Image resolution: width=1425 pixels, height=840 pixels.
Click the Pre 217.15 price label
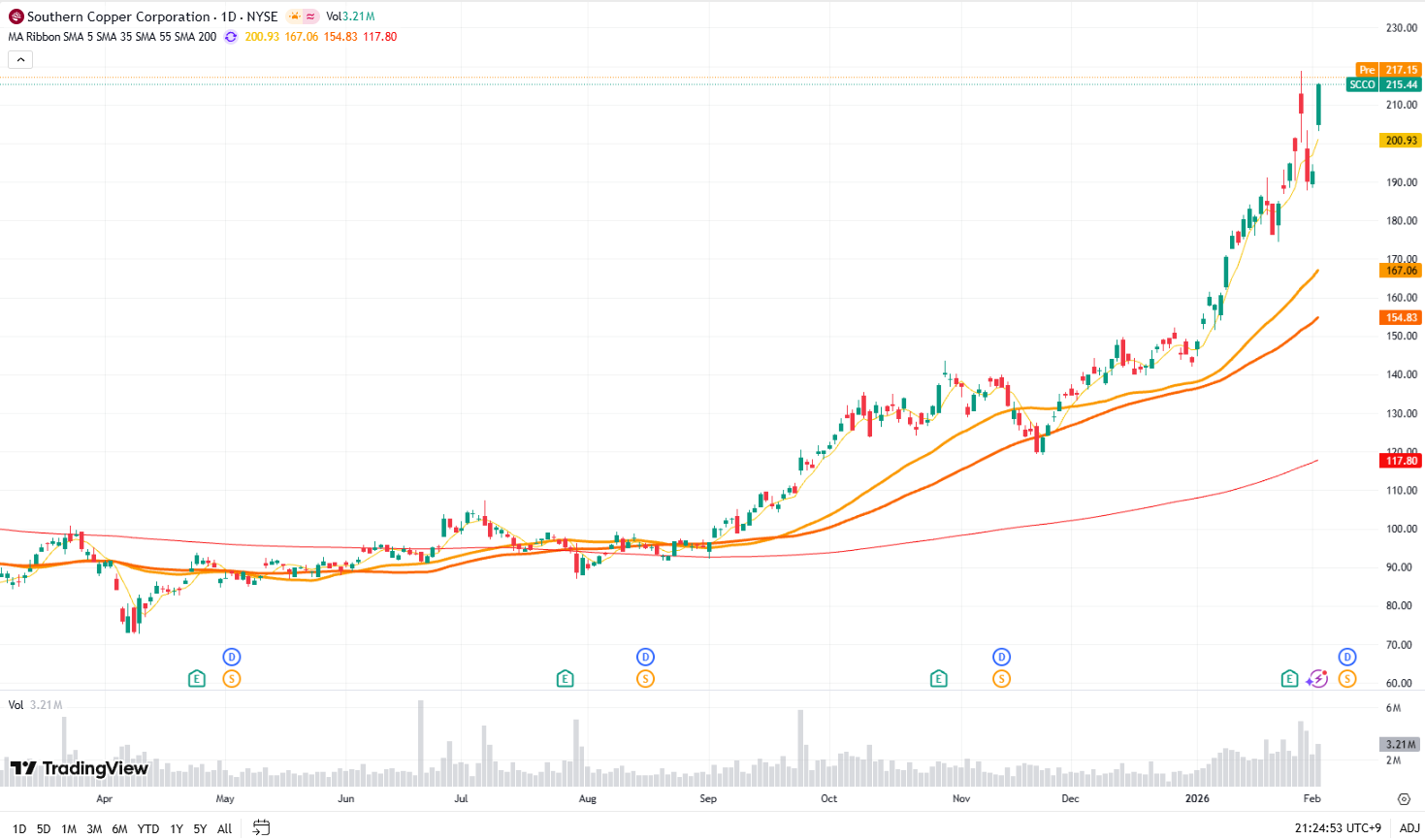[x=1388, y=70]
